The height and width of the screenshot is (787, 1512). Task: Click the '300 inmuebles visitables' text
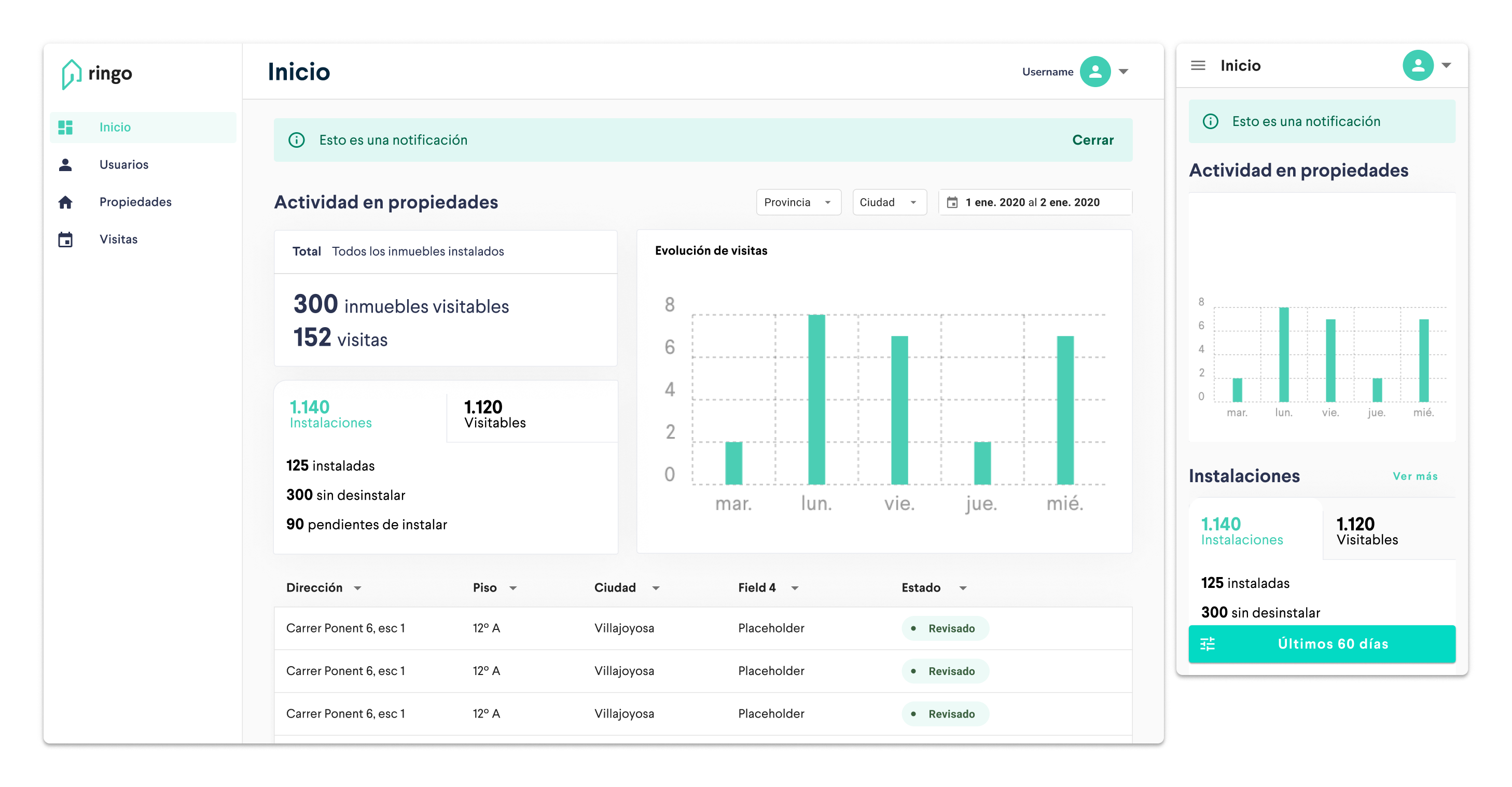coord(401,305)
